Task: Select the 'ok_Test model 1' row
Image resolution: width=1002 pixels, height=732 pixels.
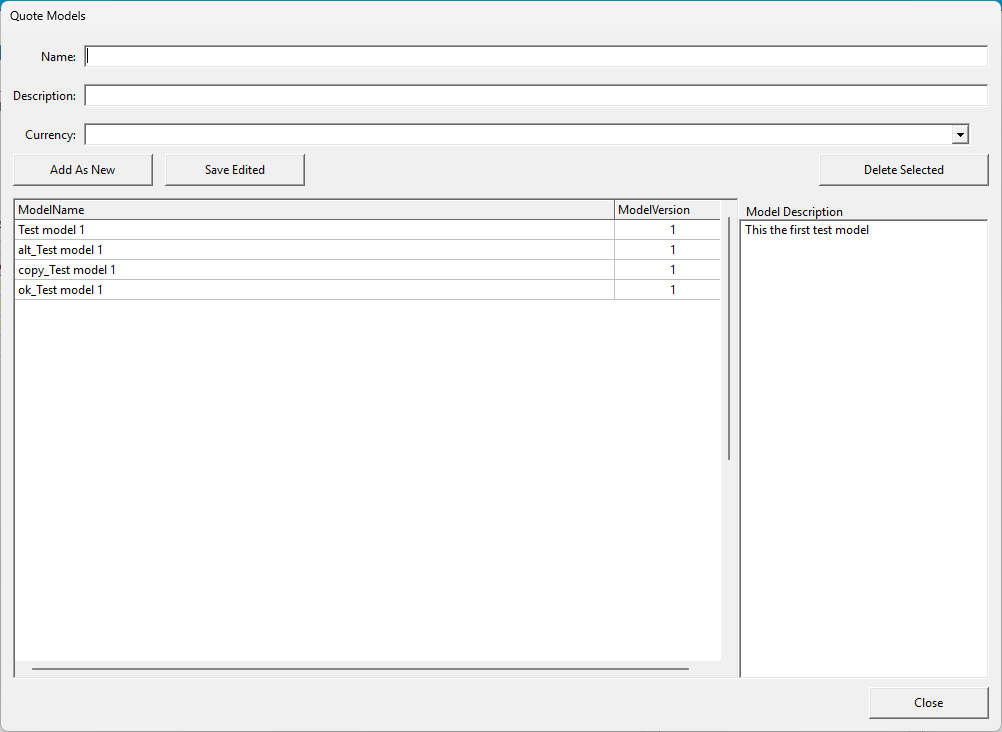Action: tap(314, 290)
